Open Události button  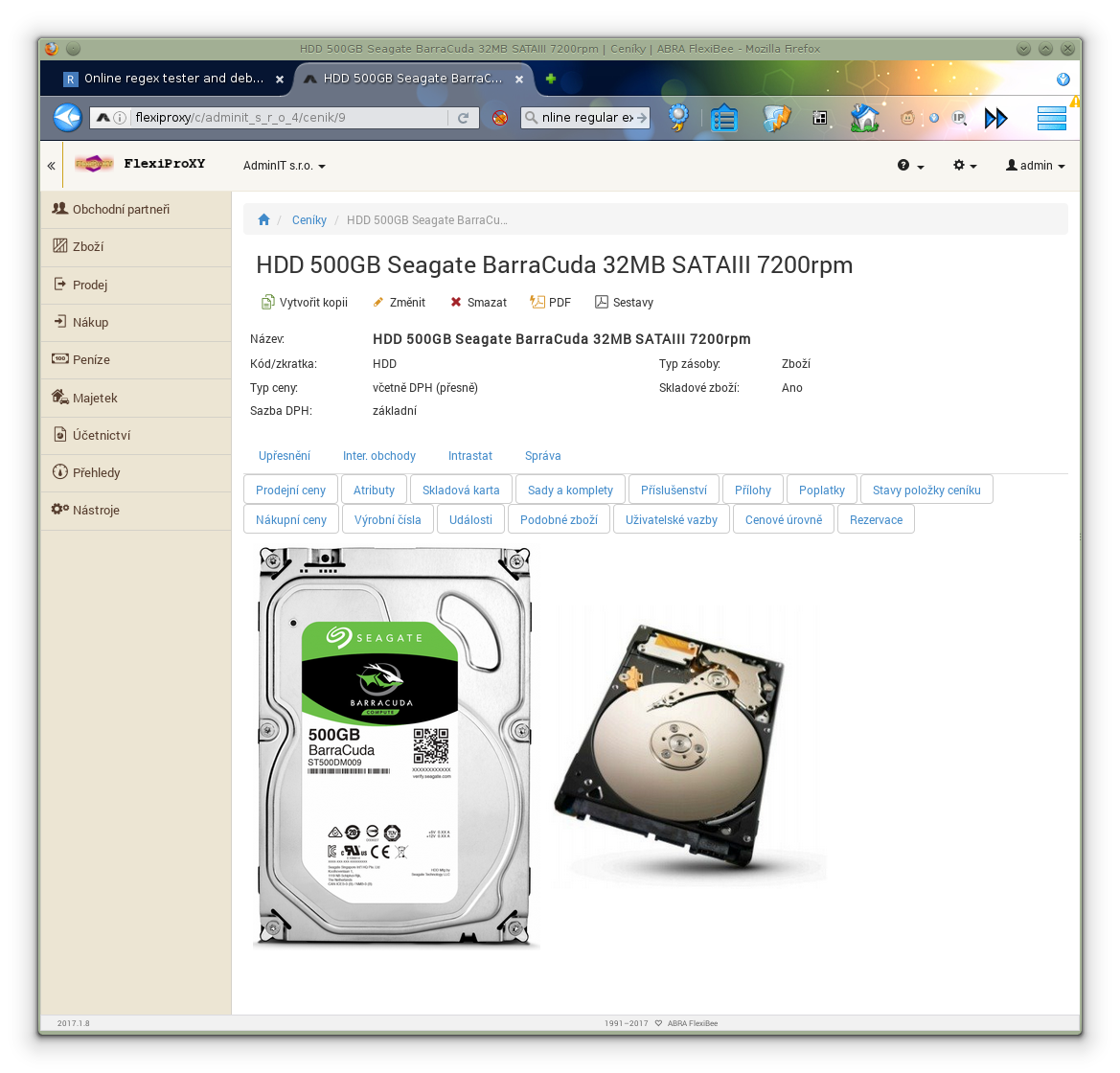[x=470, y=519]
